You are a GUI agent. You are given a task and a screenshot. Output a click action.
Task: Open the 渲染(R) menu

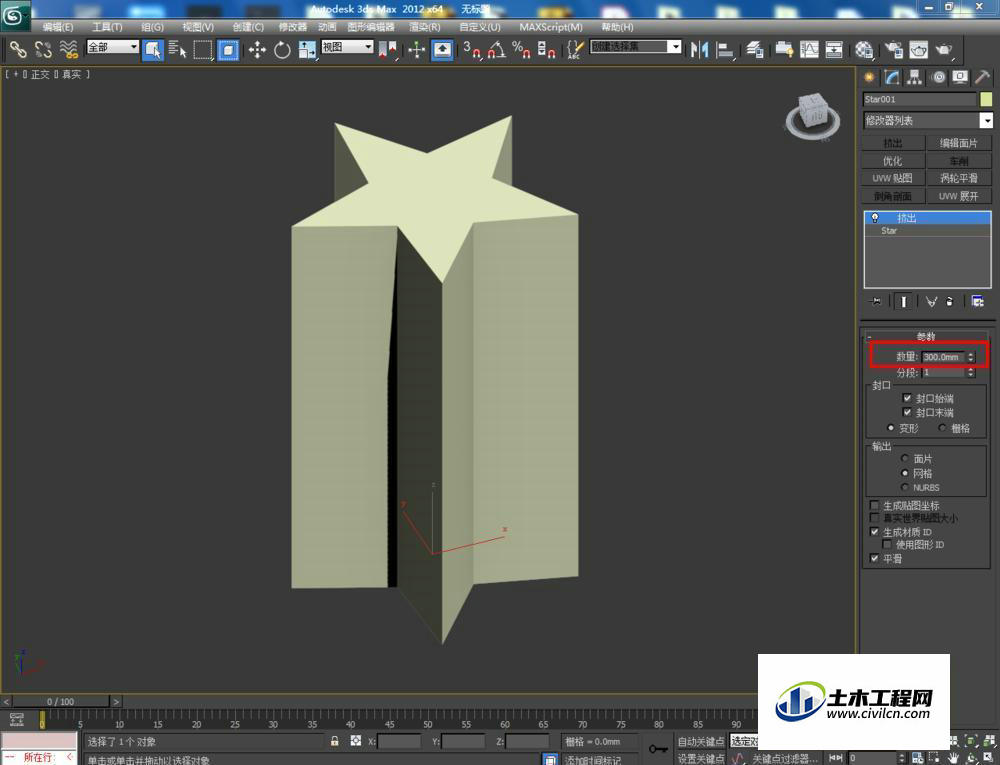click(x=425, y=27)
